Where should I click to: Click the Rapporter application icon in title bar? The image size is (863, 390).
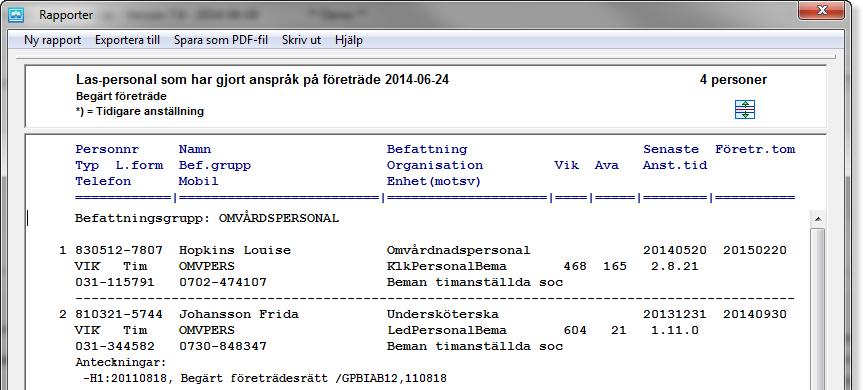(x=16, y=15)
